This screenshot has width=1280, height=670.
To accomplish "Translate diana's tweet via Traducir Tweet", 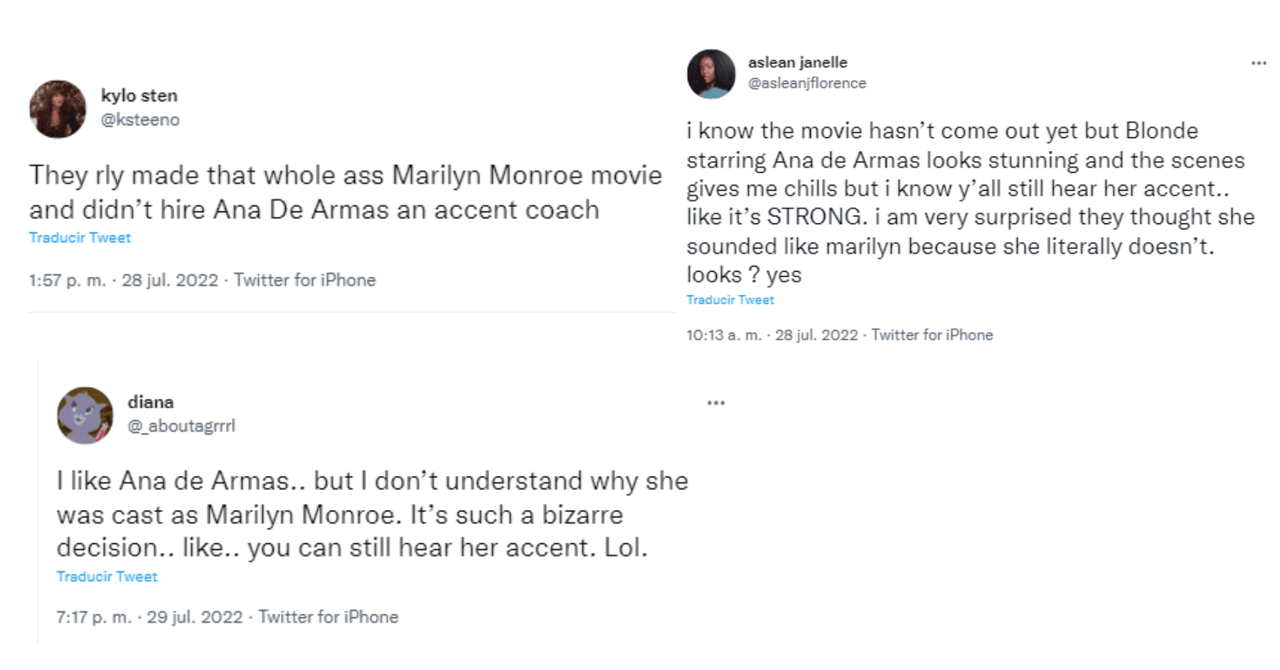I will pos(106,576).
